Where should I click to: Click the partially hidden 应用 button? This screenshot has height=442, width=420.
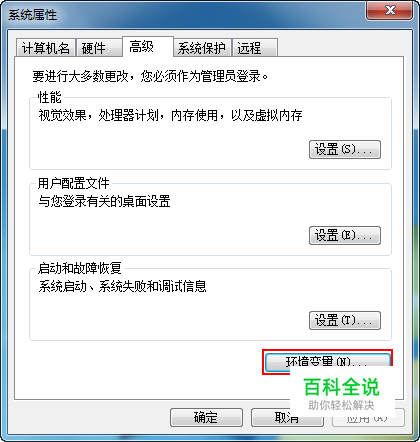(x=368, y=418)
